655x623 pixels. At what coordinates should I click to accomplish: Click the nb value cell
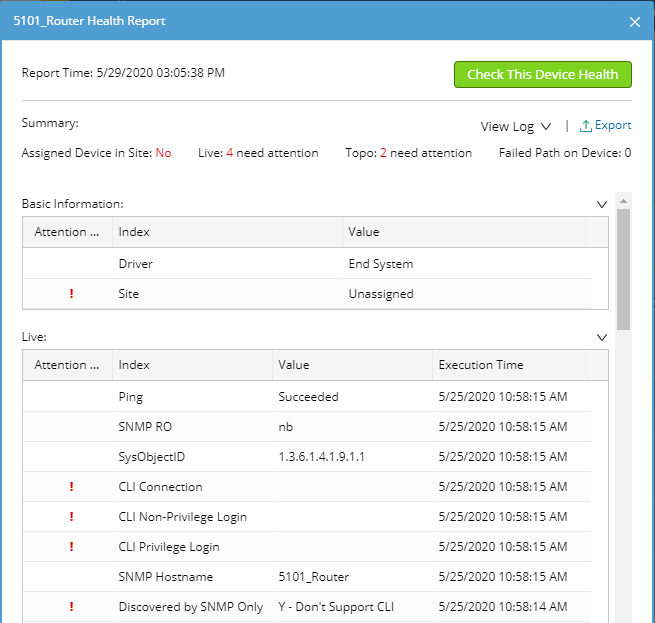point(353,427)
